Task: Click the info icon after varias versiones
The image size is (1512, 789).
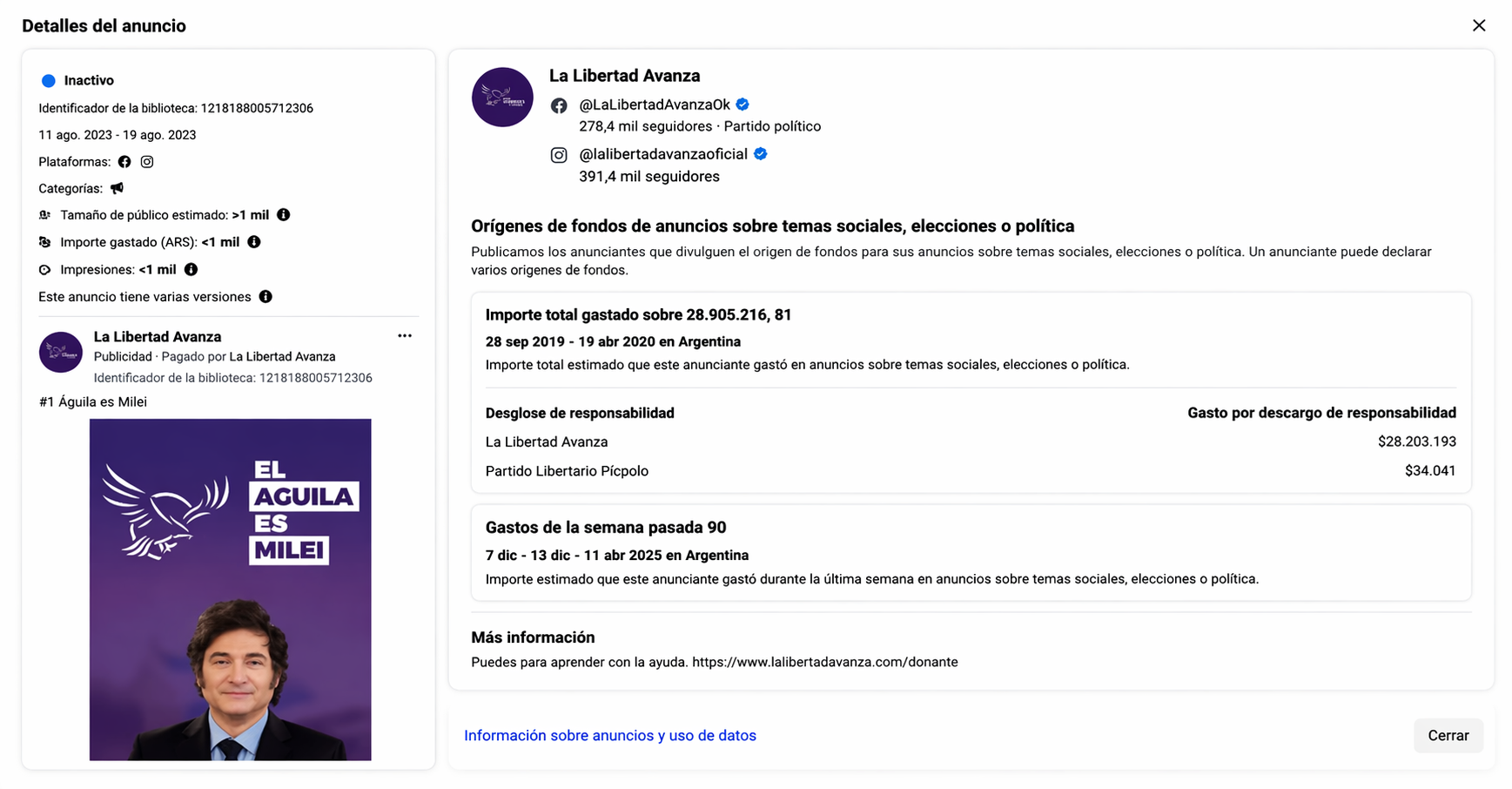Action: click(x=265, y=297)
